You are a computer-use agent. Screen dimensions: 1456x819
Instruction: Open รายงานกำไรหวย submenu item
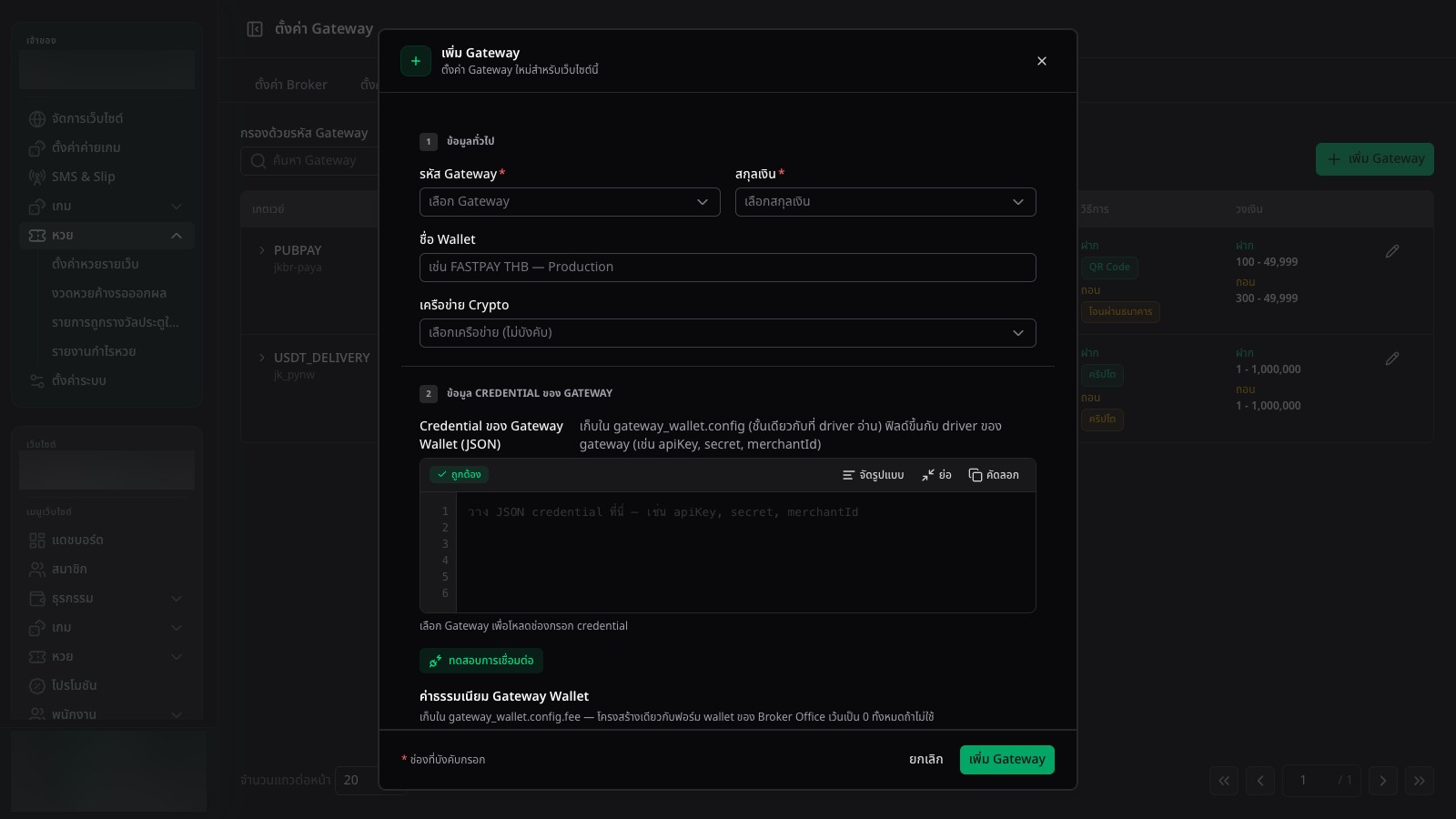pyautogui.click(x=94, y=351)
